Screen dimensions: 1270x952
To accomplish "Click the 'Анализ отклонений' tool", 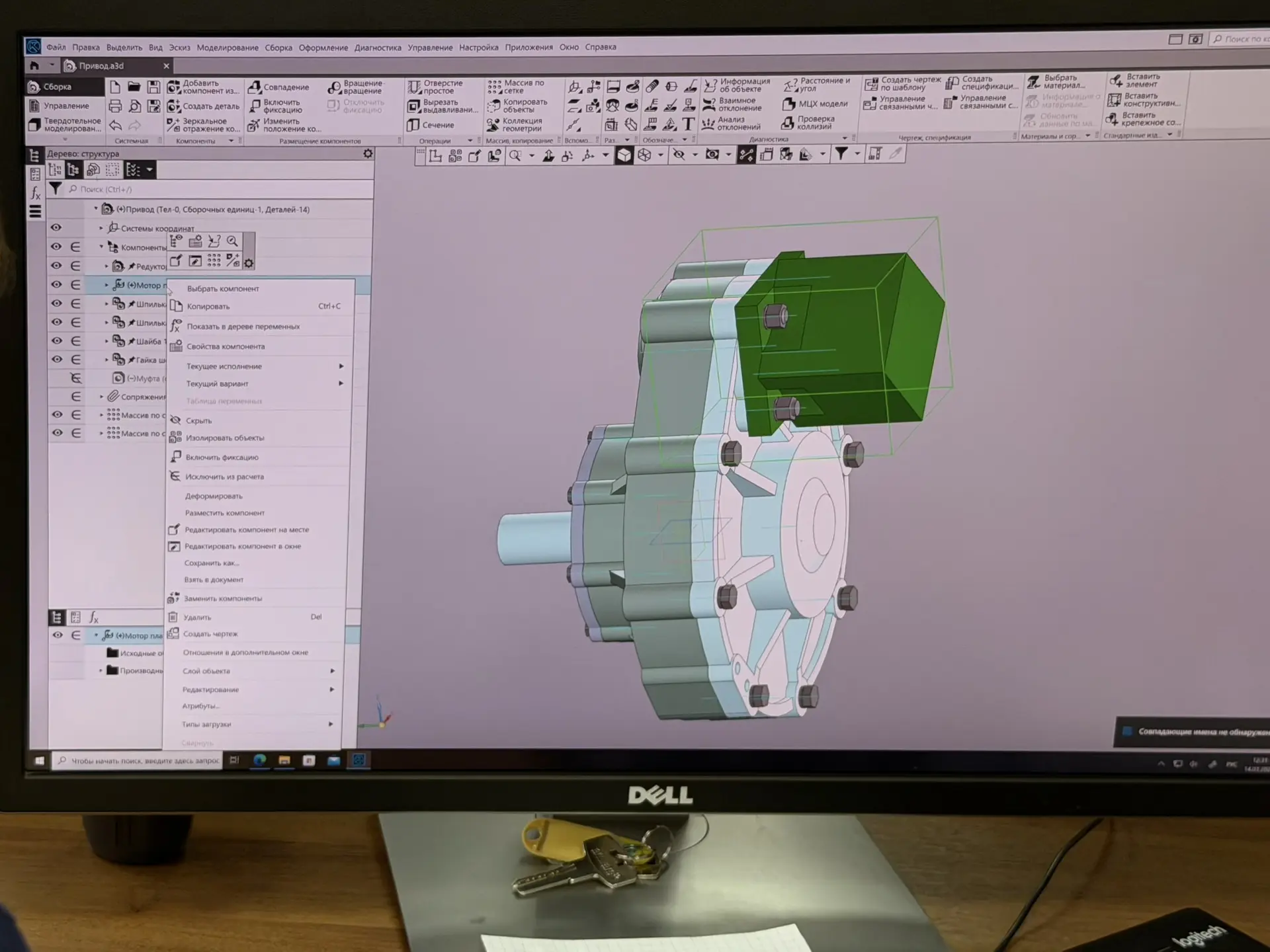I will tap(730, 124).
